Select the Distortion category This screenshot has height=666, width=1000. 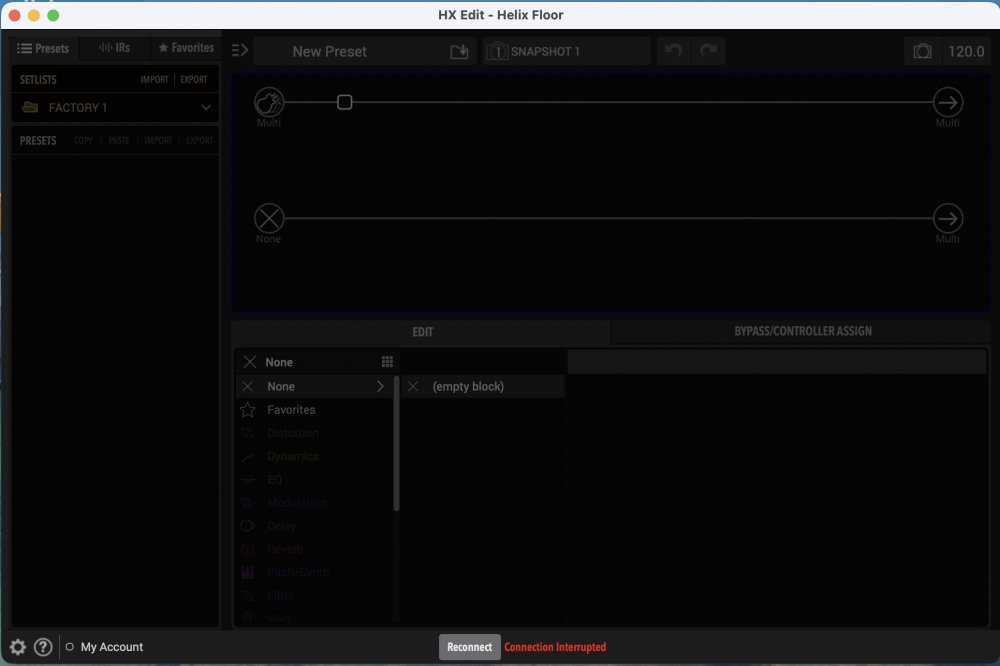[x=315, y=433]
